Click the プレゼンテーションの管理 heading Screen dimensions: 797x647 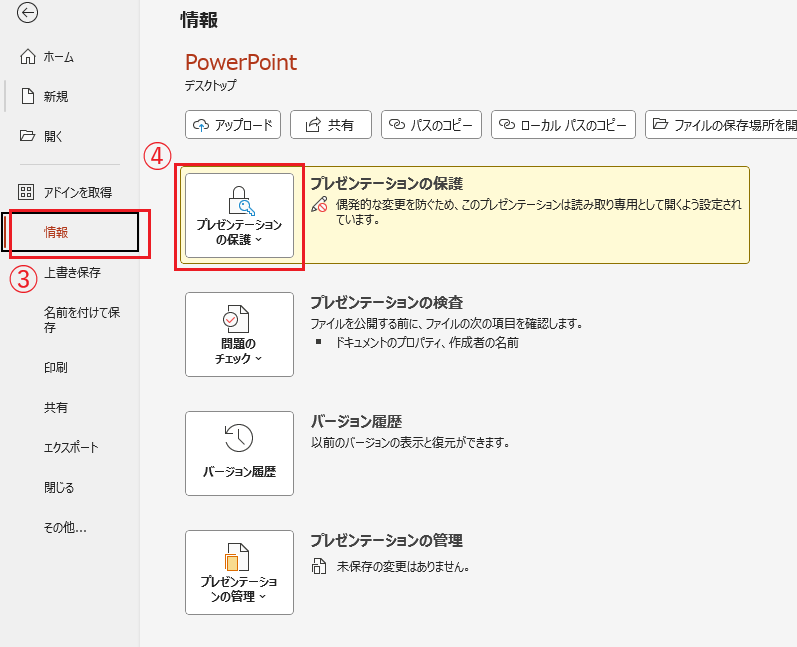[x=386, y=540]
